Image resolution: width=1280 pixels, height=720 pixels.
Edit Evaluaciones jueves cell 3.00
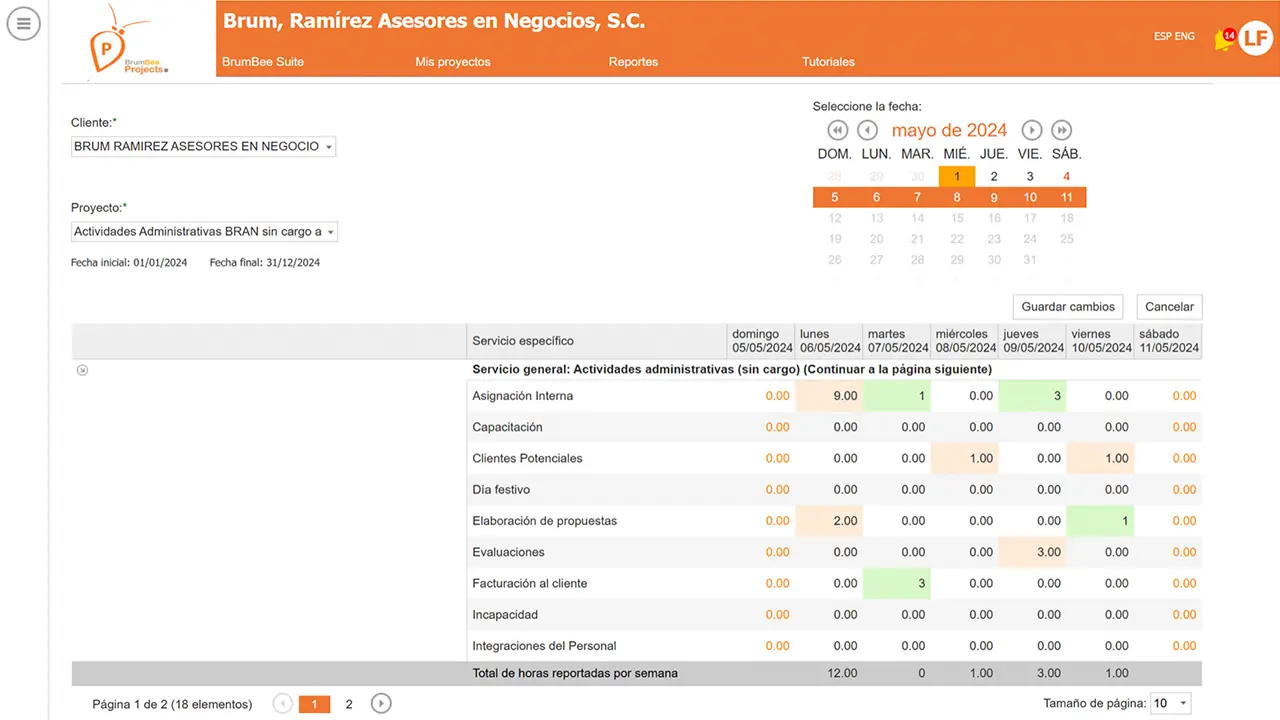coord(1033,552)
